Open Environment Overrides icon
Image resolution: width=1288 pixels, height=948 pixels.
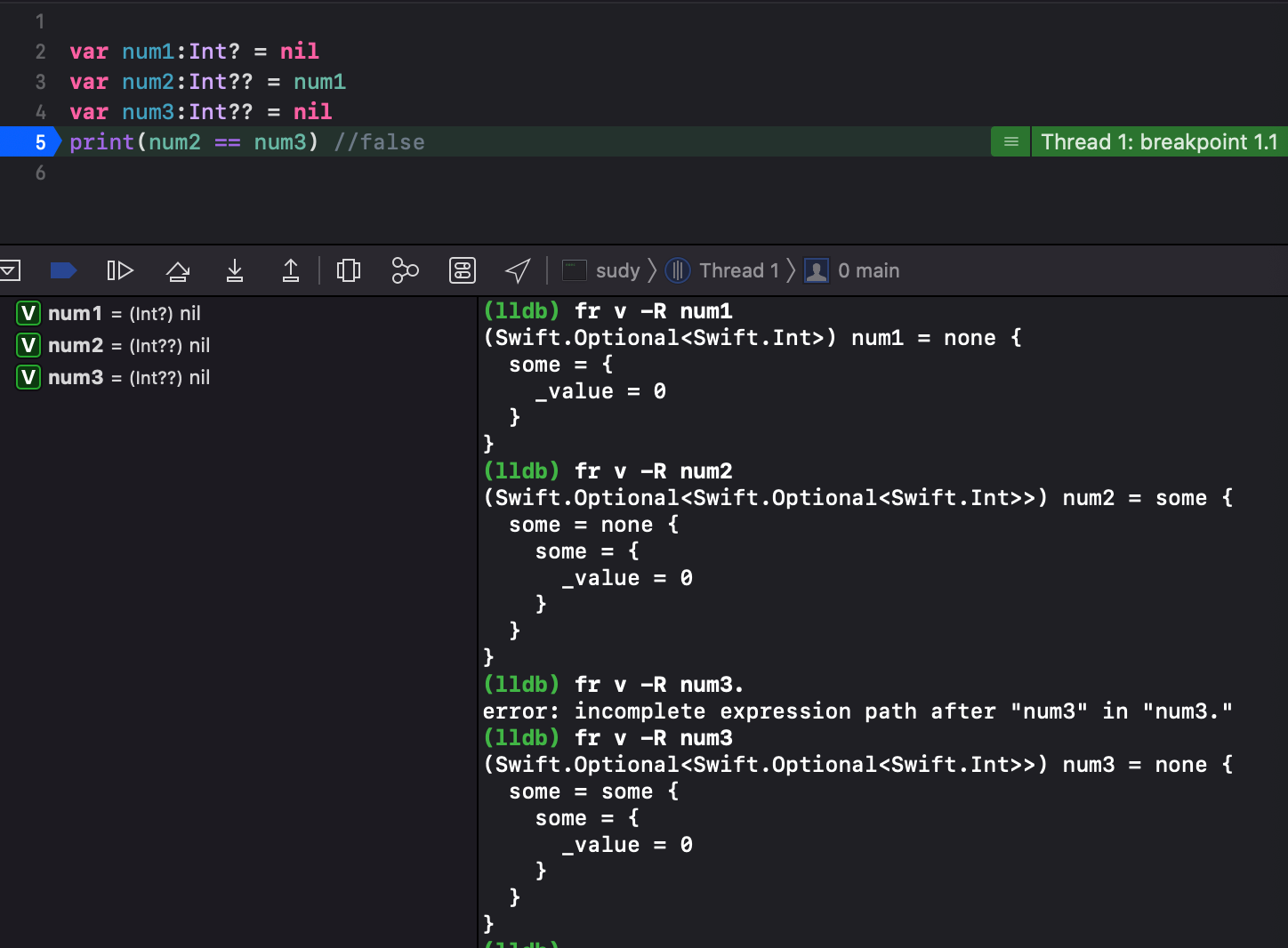coord(463,270)
